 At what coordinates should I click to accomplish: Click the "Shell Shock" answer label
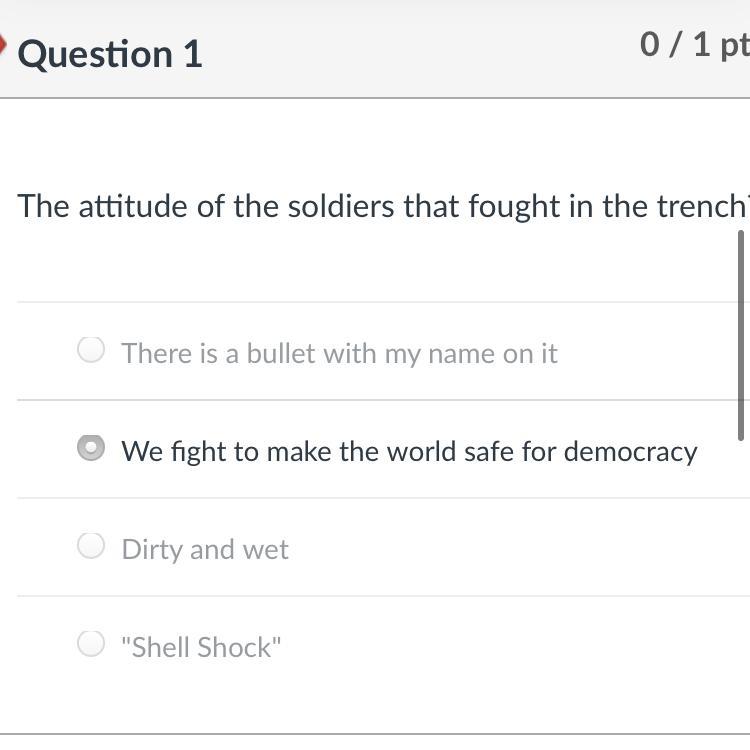tap(201, 647)
